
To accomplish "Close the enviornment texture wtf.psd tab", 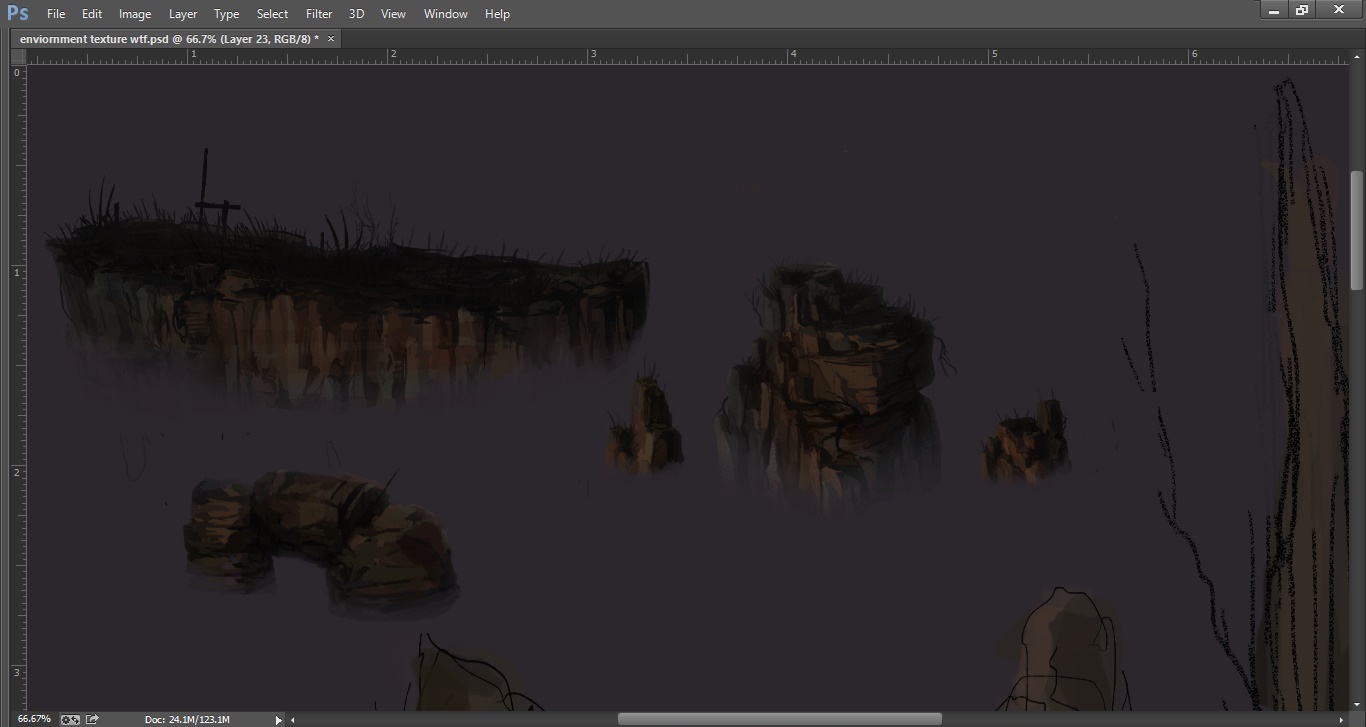I will click(331, 39).
